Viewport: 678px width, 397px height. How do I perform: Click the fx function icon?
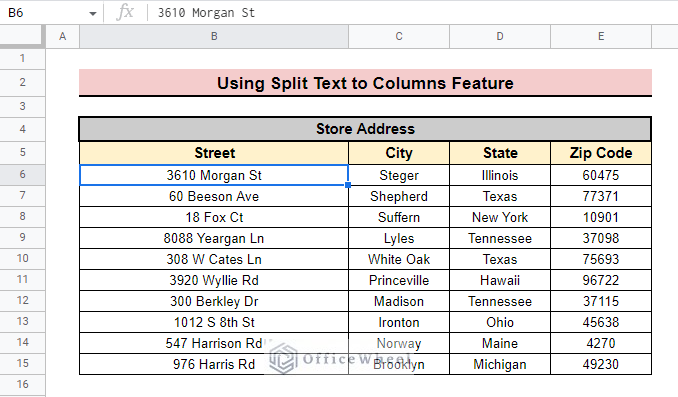(x=125, y=12)
